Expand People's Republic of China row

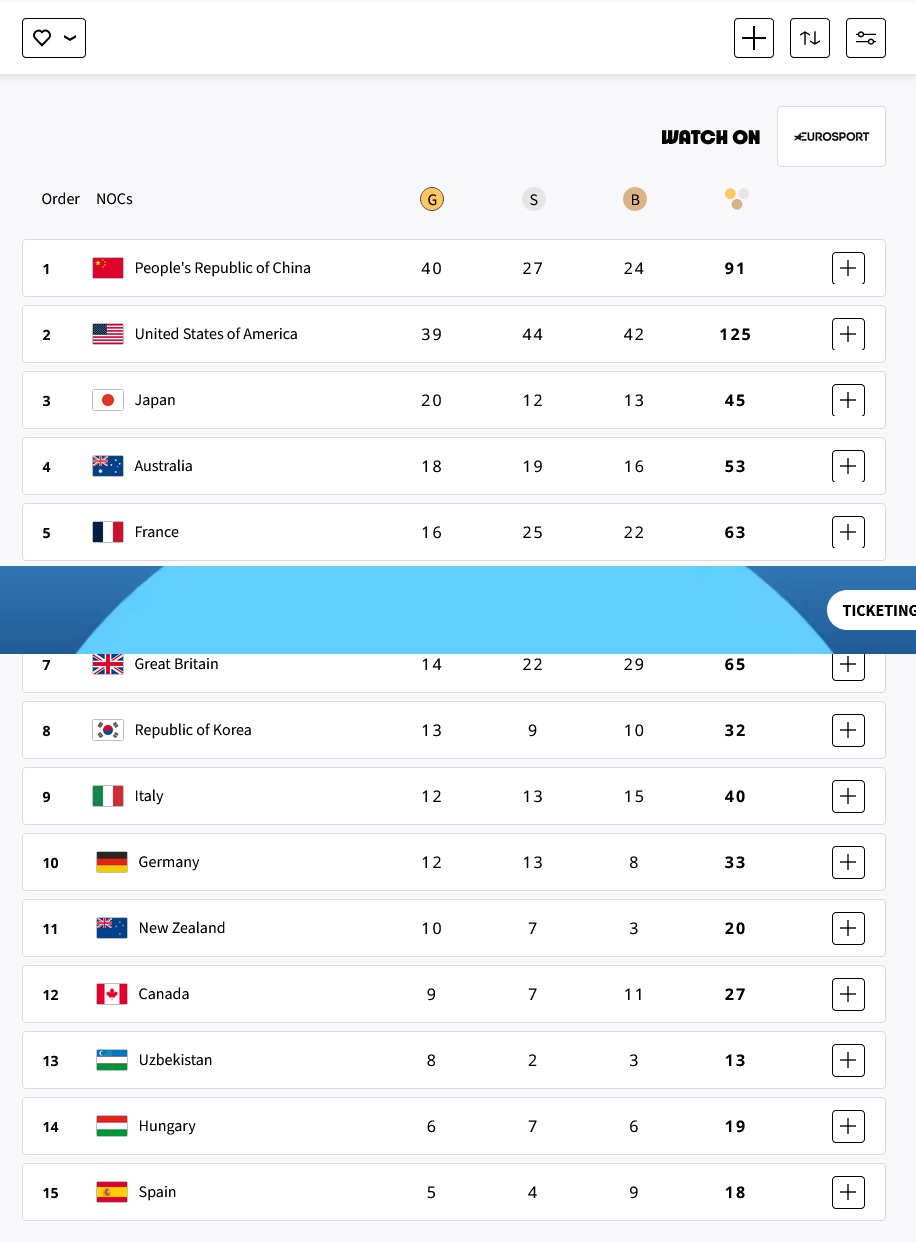click(848, 268)
